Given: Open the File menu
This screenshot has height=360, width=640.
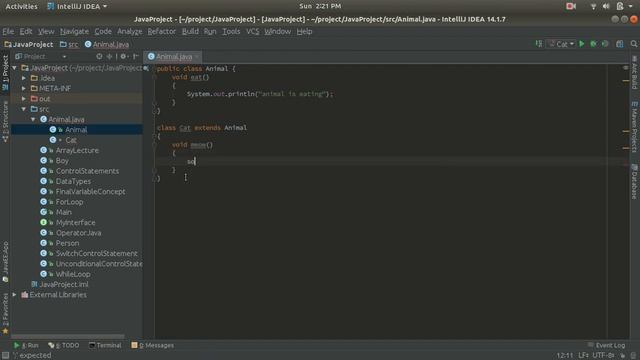Looking at the screenshot, I should click(x=8, y=31).
